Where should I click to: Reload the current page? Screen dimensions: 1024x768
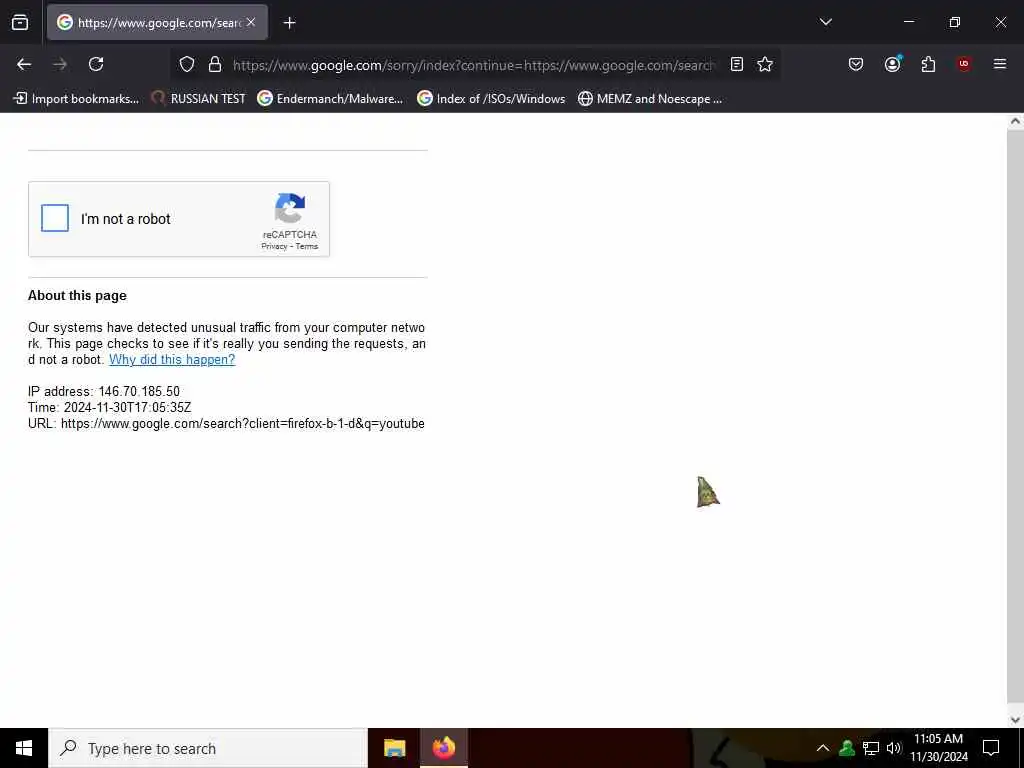coord(96,64)
